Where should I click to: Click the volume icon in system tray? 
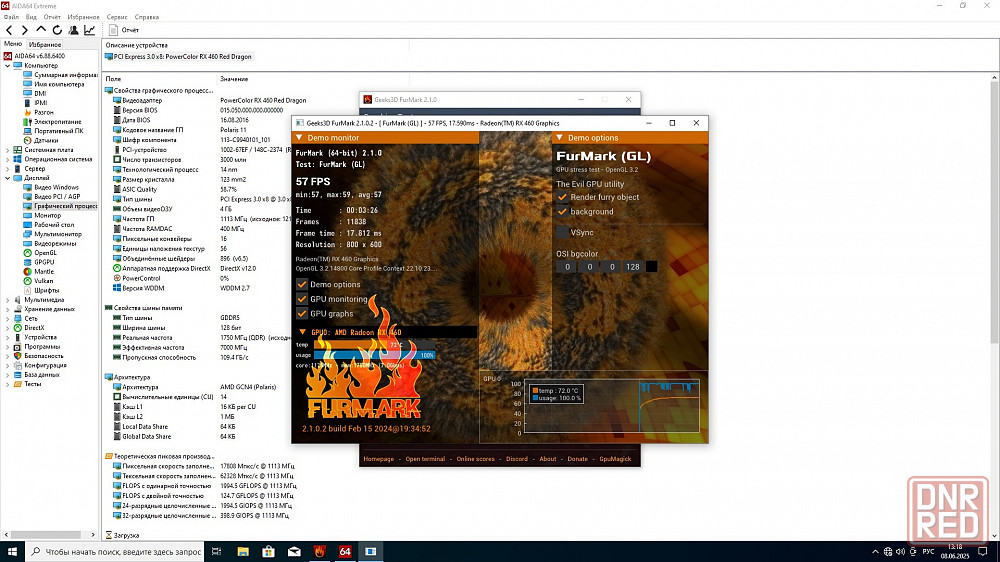900,552
